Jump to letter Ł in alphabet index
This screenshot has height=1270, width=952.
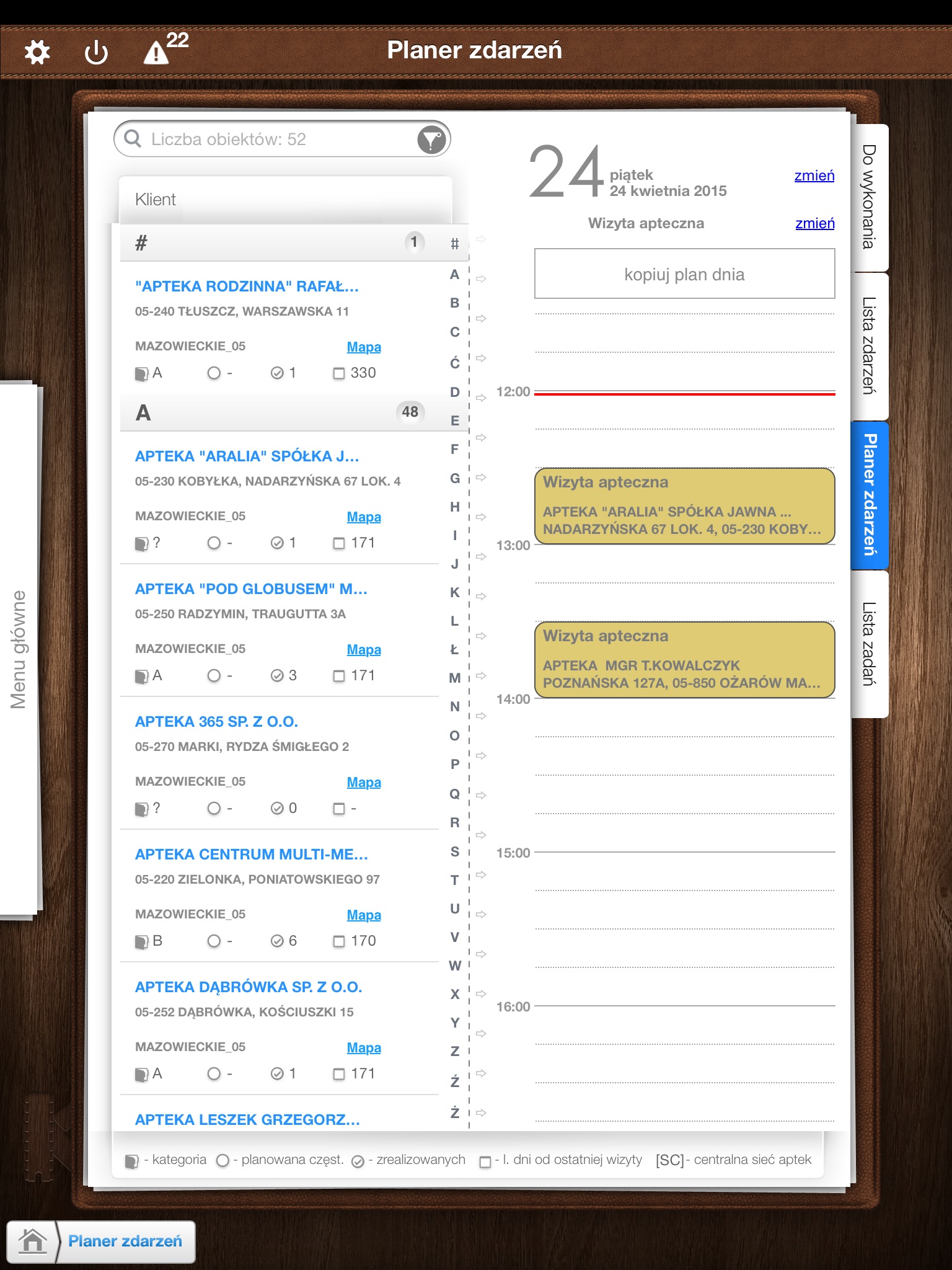pos(454,650)
